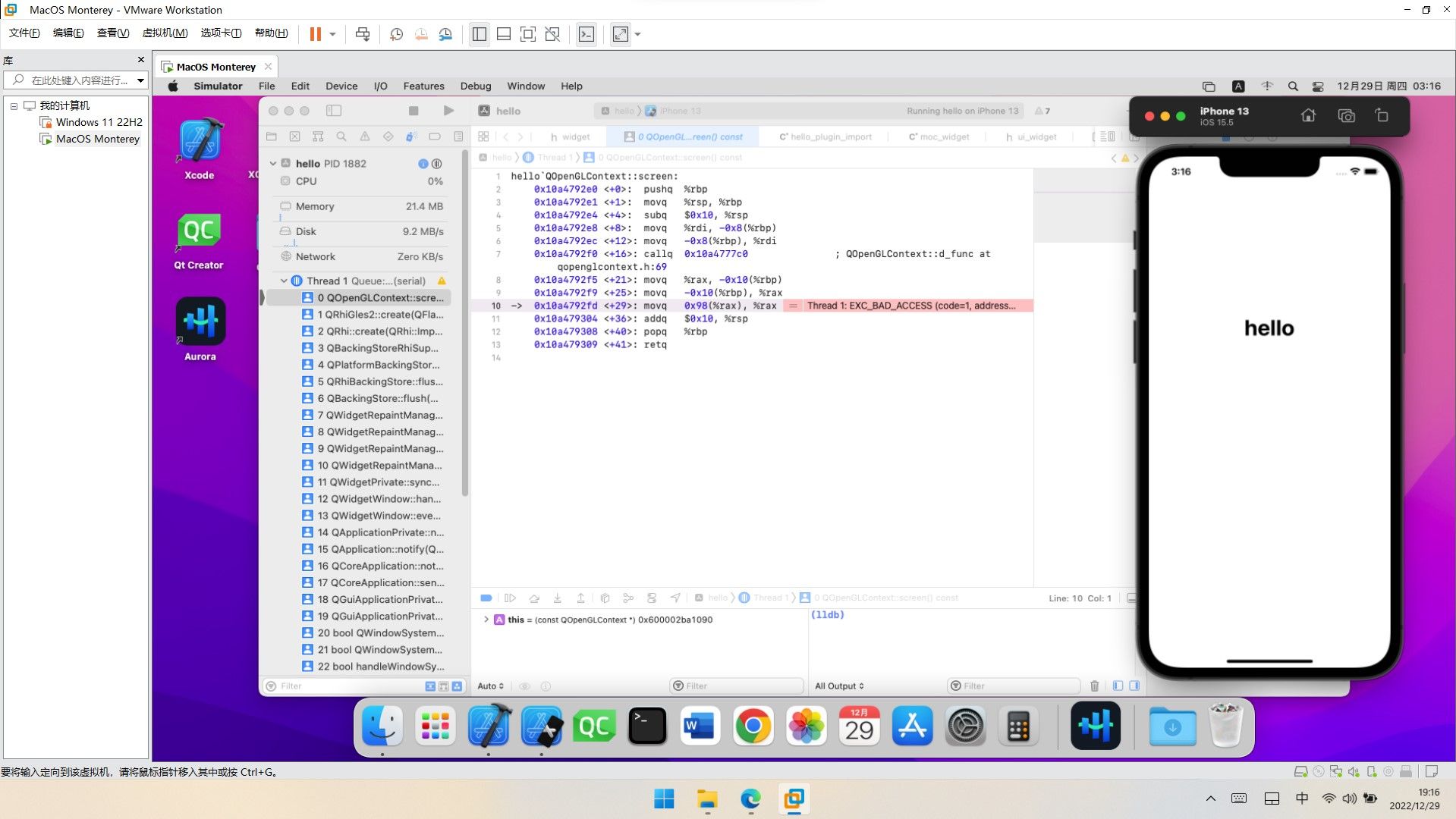This screenshot has width=1456, height=819.
Task: Open the Debug menu in Simulator
Action: coord(475,86)
